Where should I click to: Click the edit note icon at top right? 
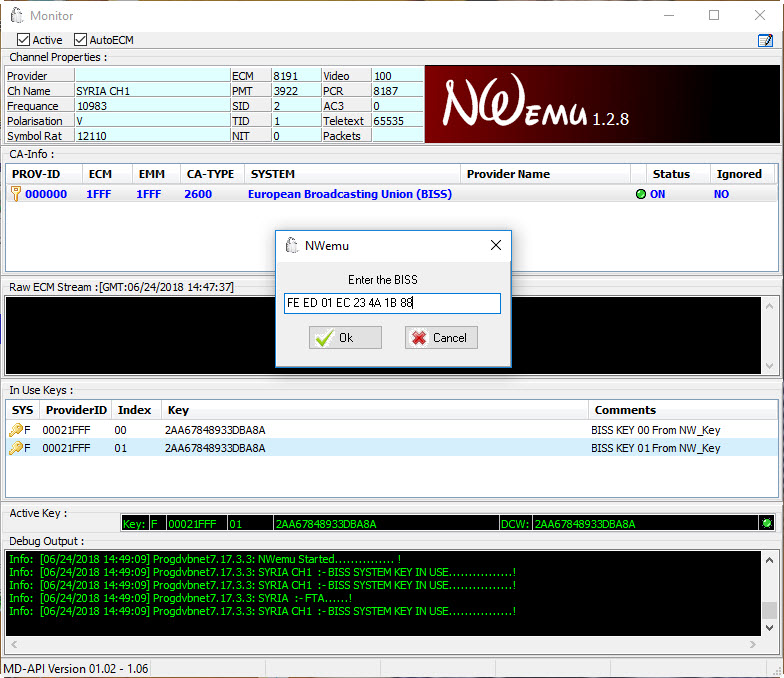pos(765,40)
